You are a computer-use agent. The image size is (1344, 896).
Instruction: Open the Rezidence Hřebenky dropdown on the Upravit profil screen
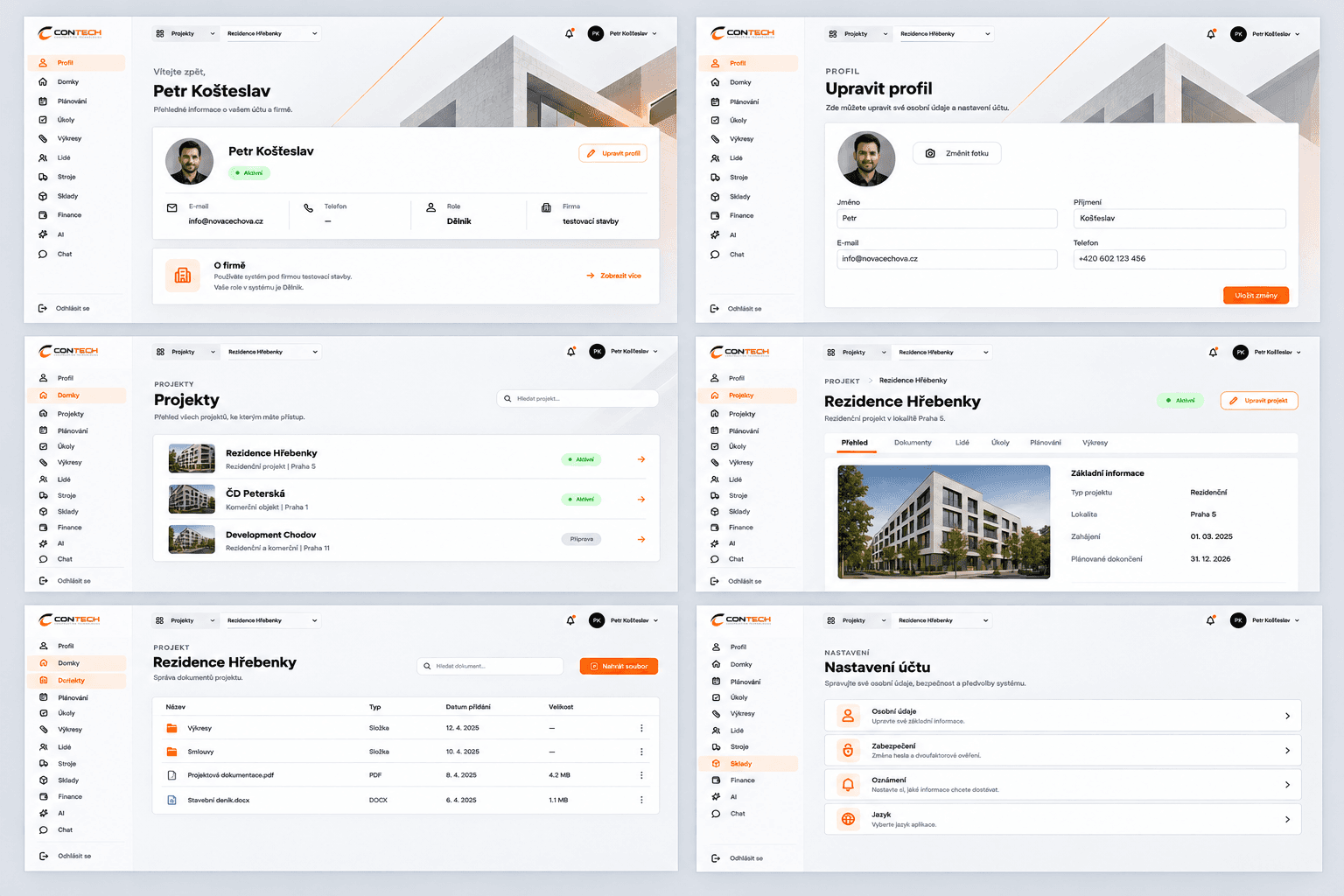(x=946, y=34)
